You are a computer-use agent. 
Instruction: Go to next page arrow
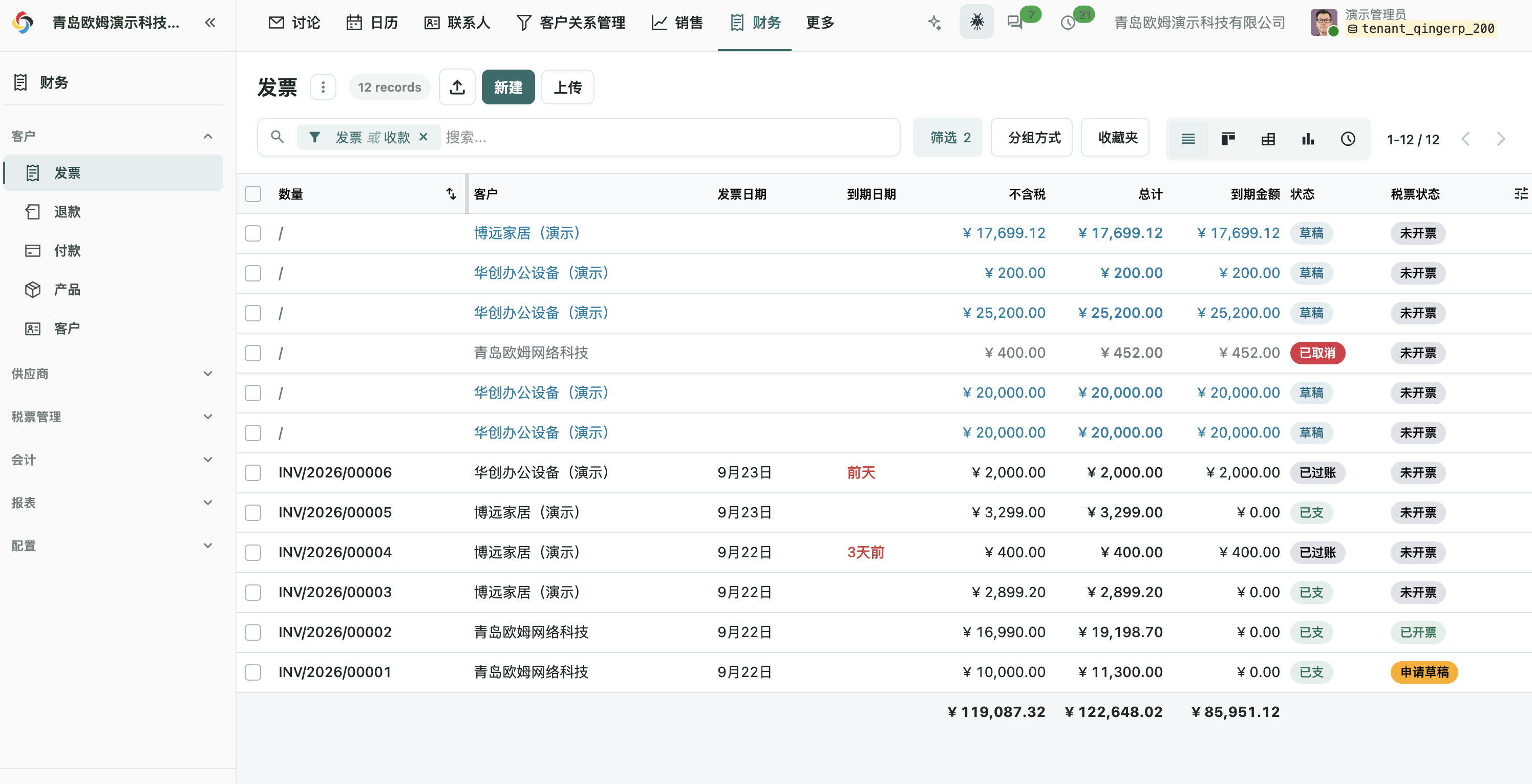(1500, 139)
